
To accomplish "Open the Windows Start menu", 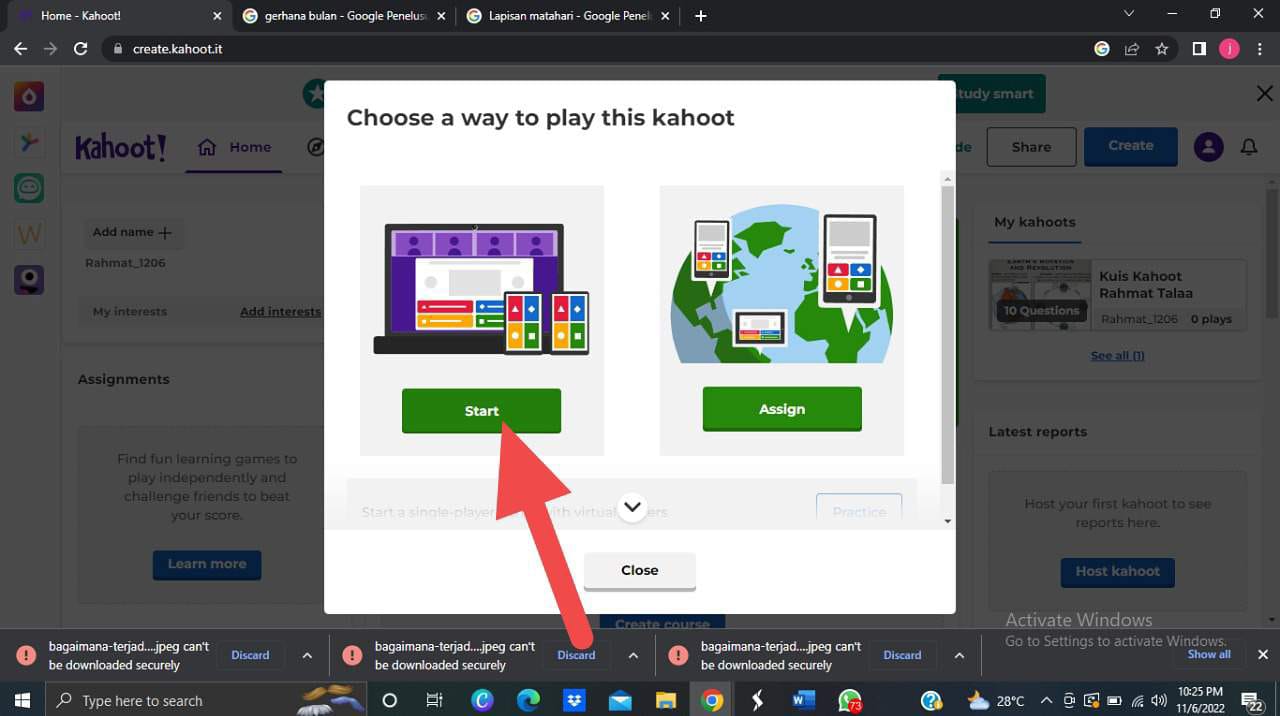I will (21, 700).
